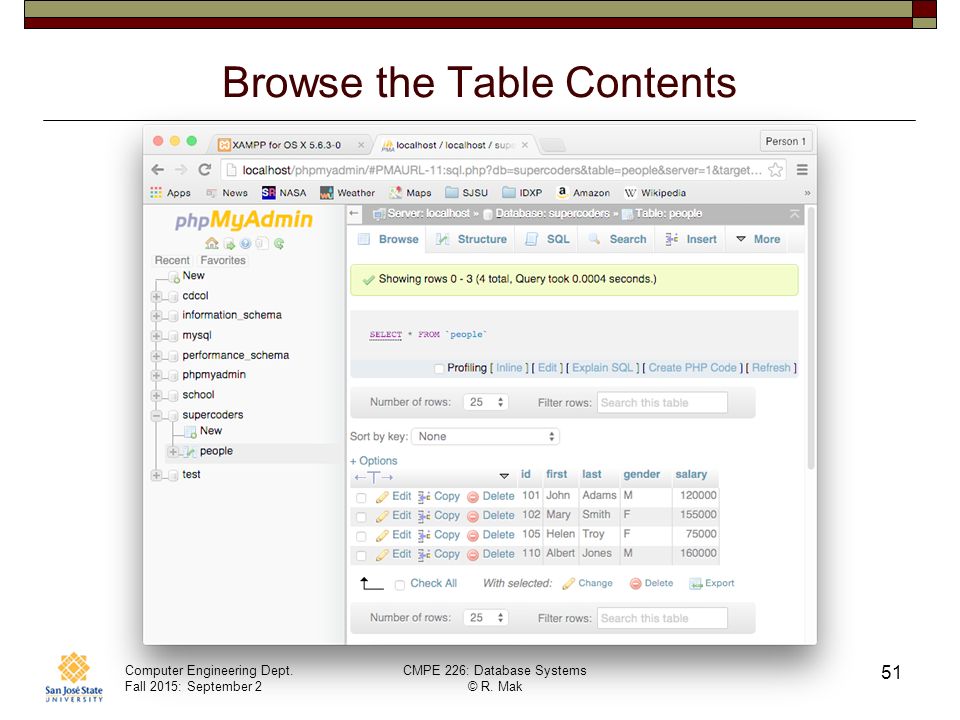
Task: Click the Inline query edit link
Action: [509, 367]
